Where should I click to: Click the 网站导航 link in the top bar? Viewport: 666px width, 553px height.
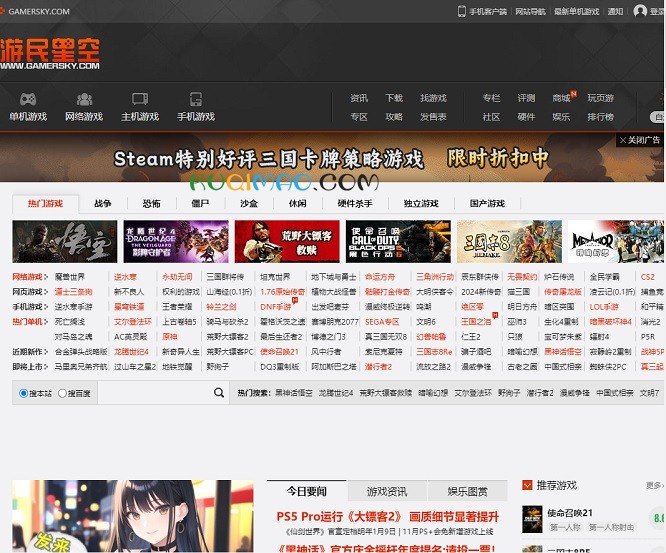(x=530, y=12)
